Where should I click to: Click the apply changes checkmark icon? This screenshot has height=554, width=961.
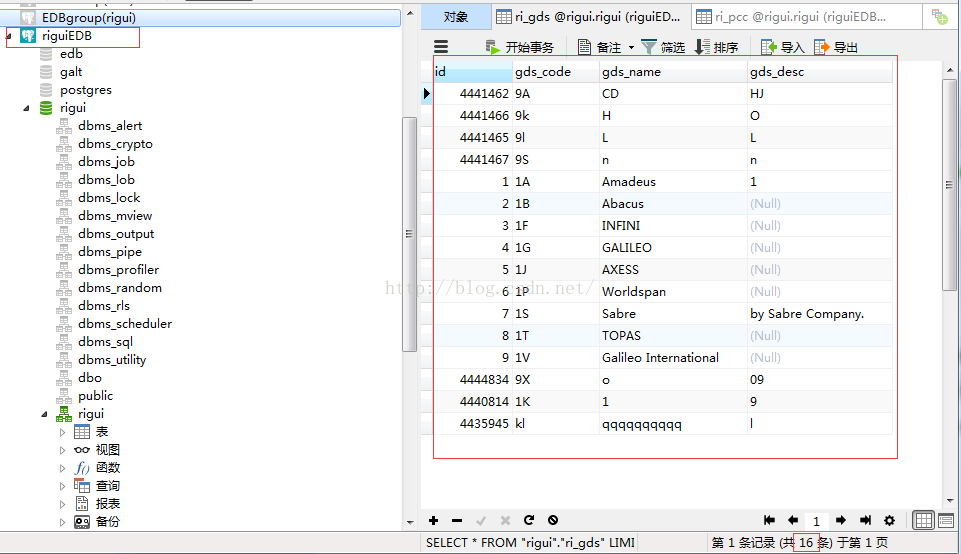480,520
